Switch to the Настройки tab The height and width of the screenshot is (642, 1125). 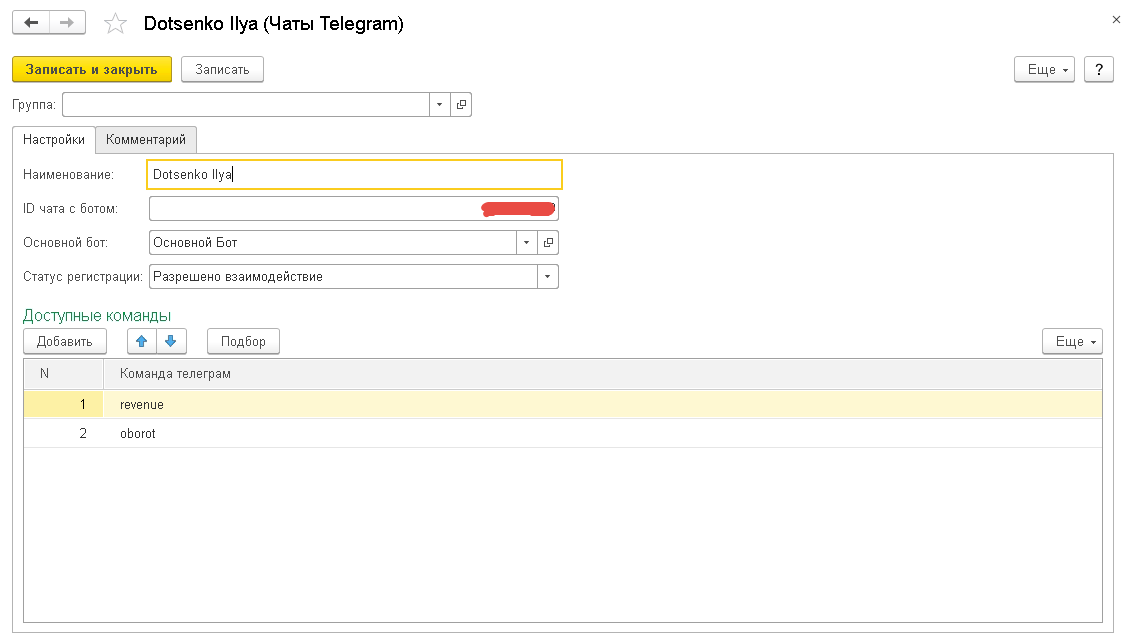pos(54,139)
